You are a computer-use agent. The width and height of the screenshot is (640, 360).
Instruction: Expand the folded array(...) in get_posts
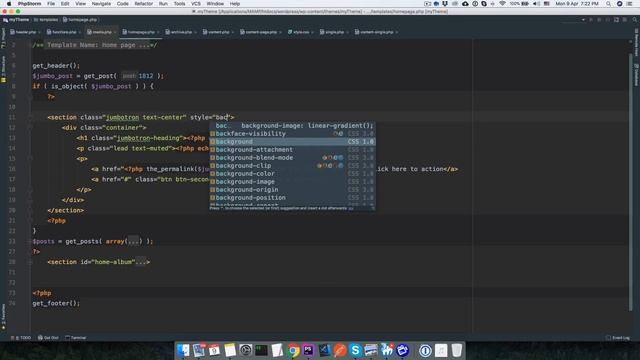point(133,241)
